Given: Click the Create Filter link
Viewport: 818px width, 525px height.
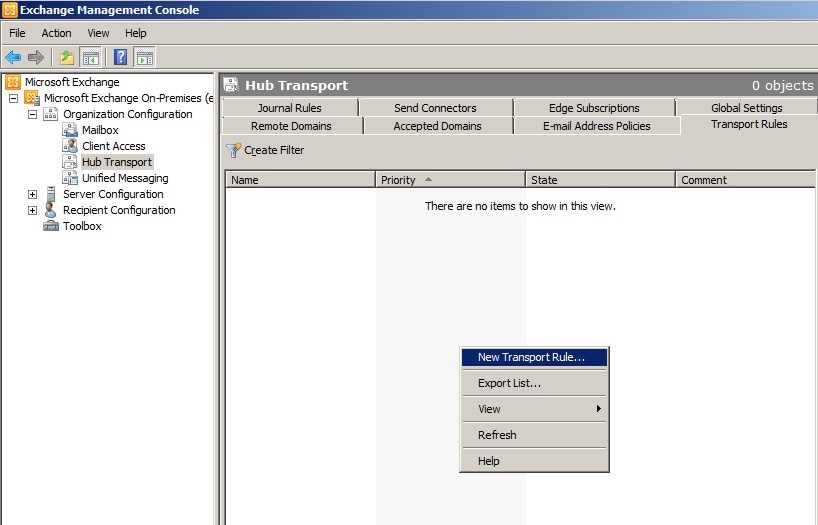Looking at the screenshot, I should click(274, 150).
